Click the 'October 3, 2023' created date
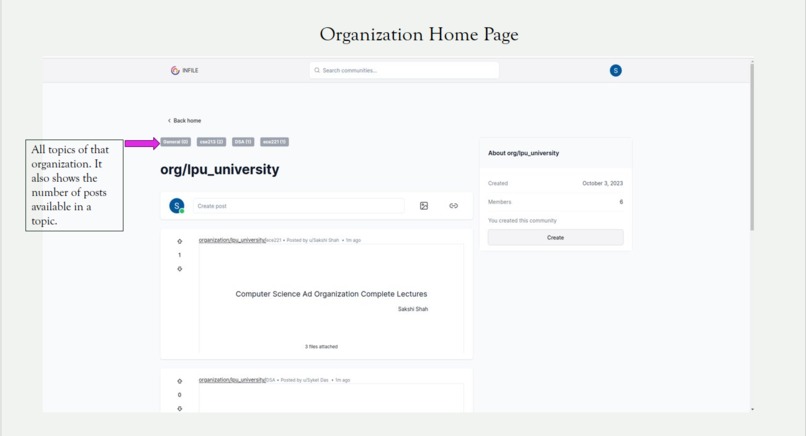The image size is (806, 436). pyautogui.click(x=602, y=183)
